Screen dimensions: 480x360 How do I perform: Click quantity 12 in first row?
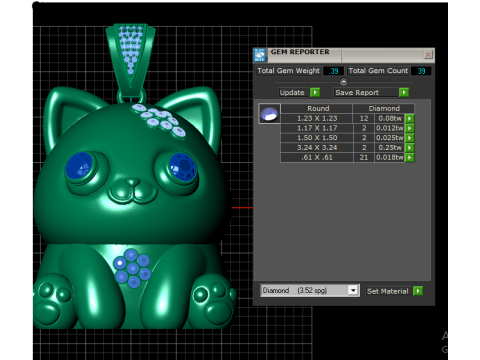coord(364,118)
